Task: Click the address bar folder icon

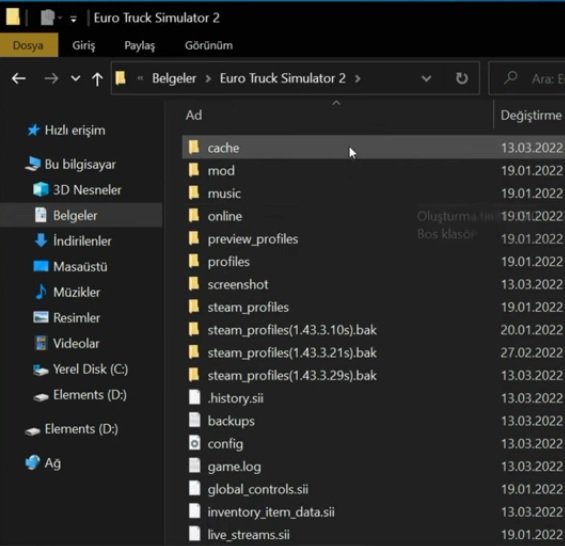Action: click(121, 78)
